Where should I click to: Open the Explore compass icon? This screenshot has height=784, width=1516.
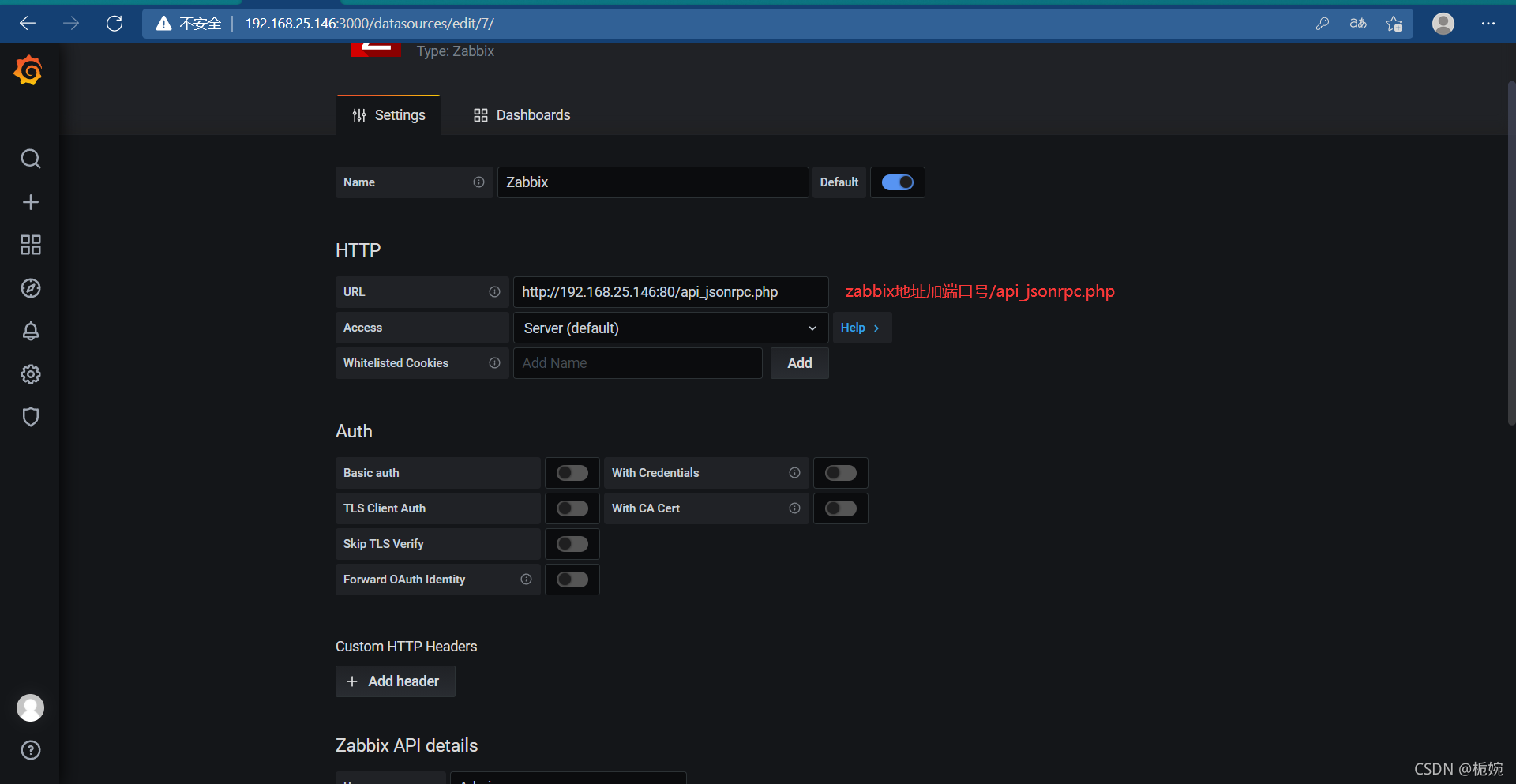pyautogui.click(x=30, y=288)
